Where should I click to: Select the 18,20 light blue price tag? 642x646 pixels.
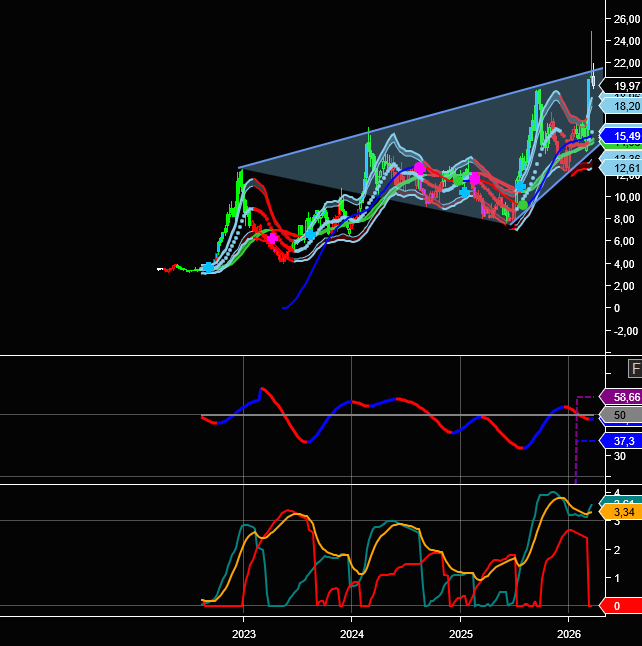[x=626, y=105]
